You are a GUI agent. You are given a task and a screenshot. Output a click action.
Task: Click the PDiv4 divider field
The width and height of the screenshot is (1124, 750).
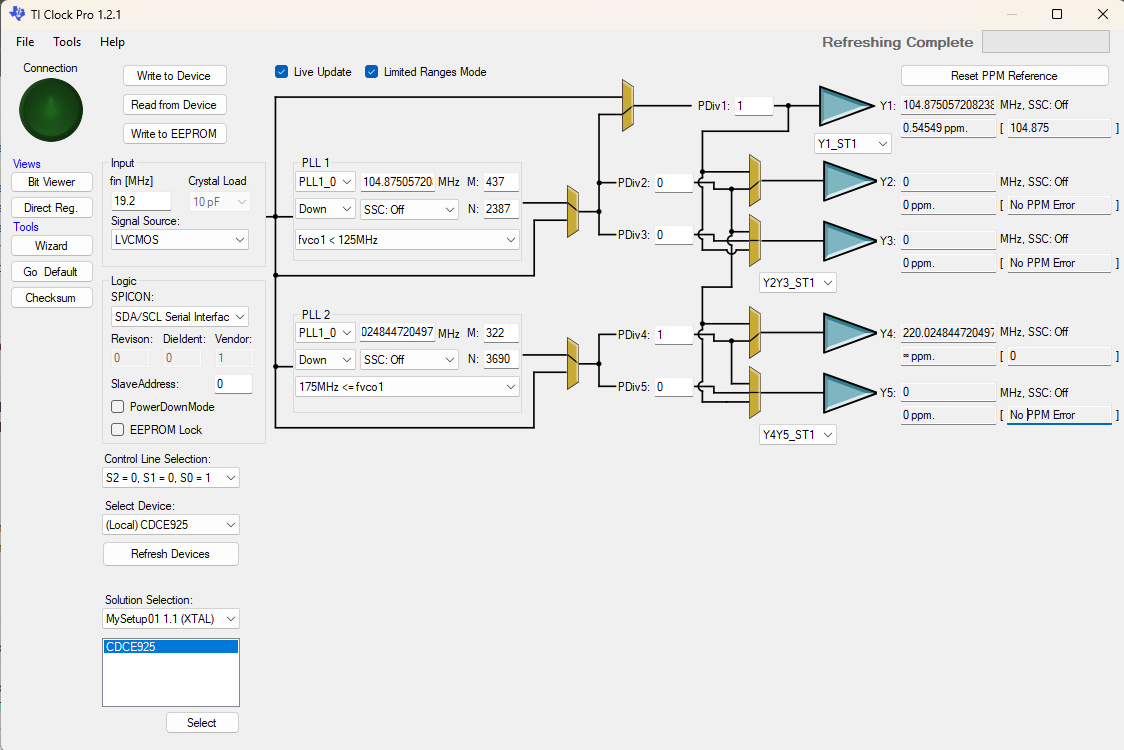pos(673,335)
